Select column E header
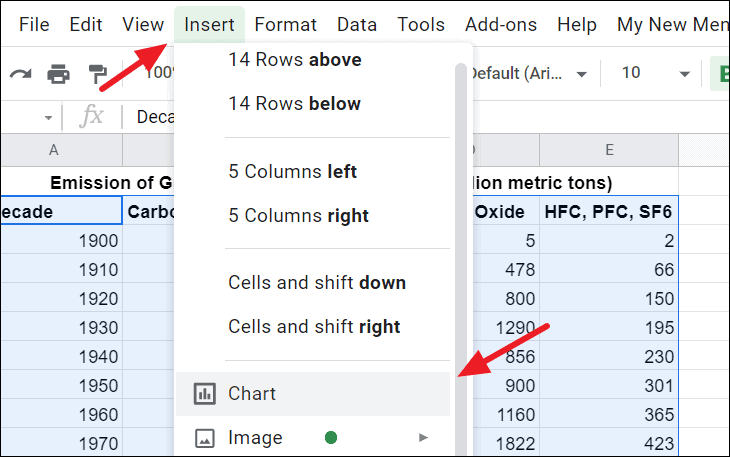 (608, 150)
